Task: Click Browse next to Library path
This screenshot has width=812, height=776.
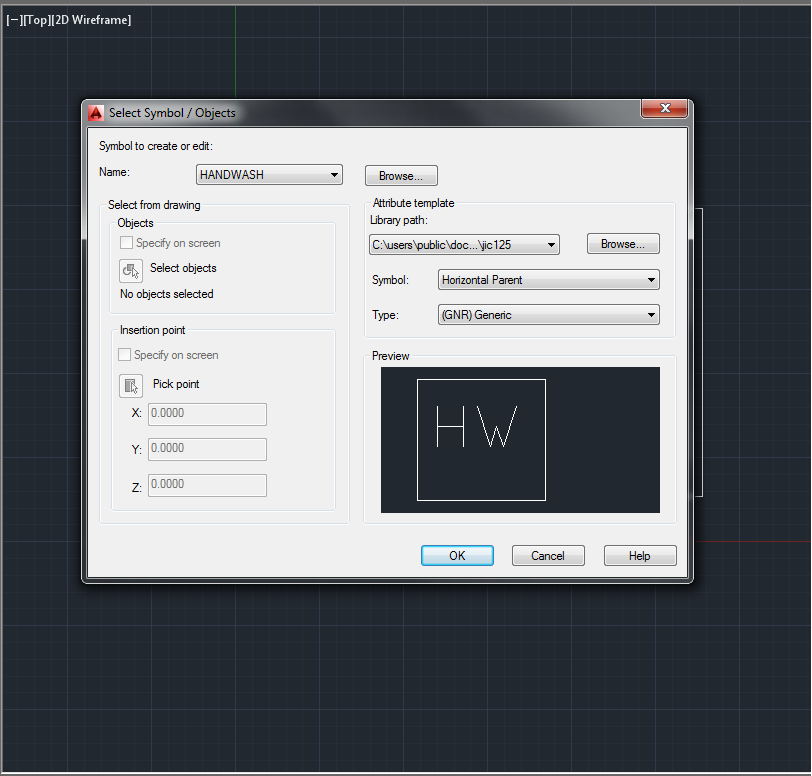Action: [x=624, y=243]
